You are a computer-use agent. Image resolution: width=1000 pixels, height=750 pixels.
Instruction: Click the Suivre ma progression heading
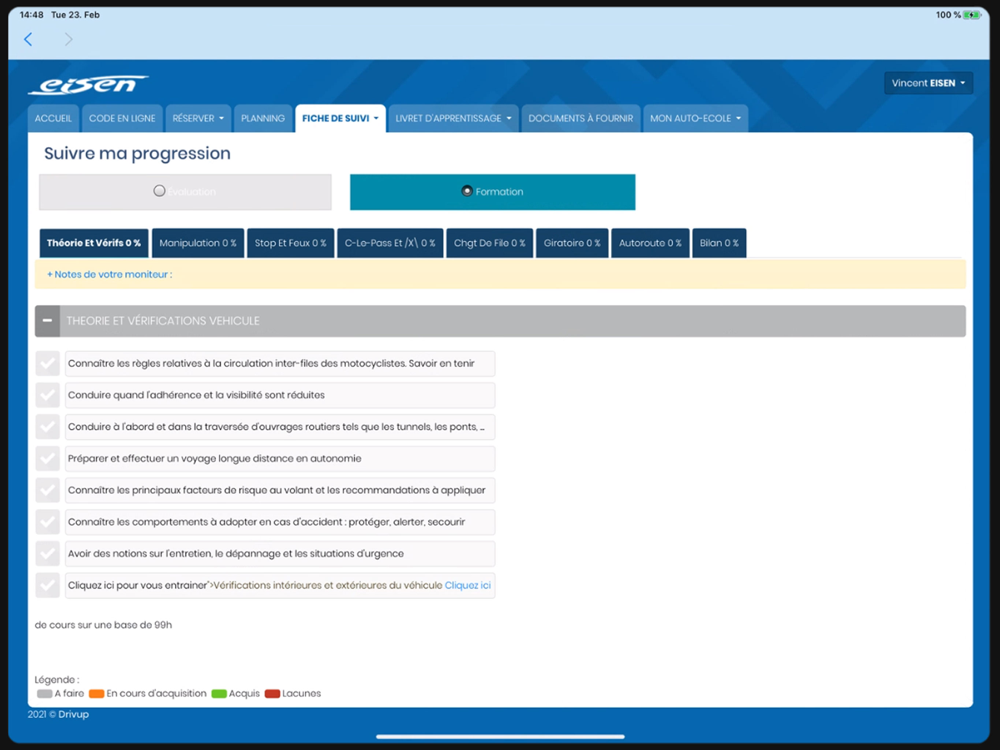click(x=137, y=154)
